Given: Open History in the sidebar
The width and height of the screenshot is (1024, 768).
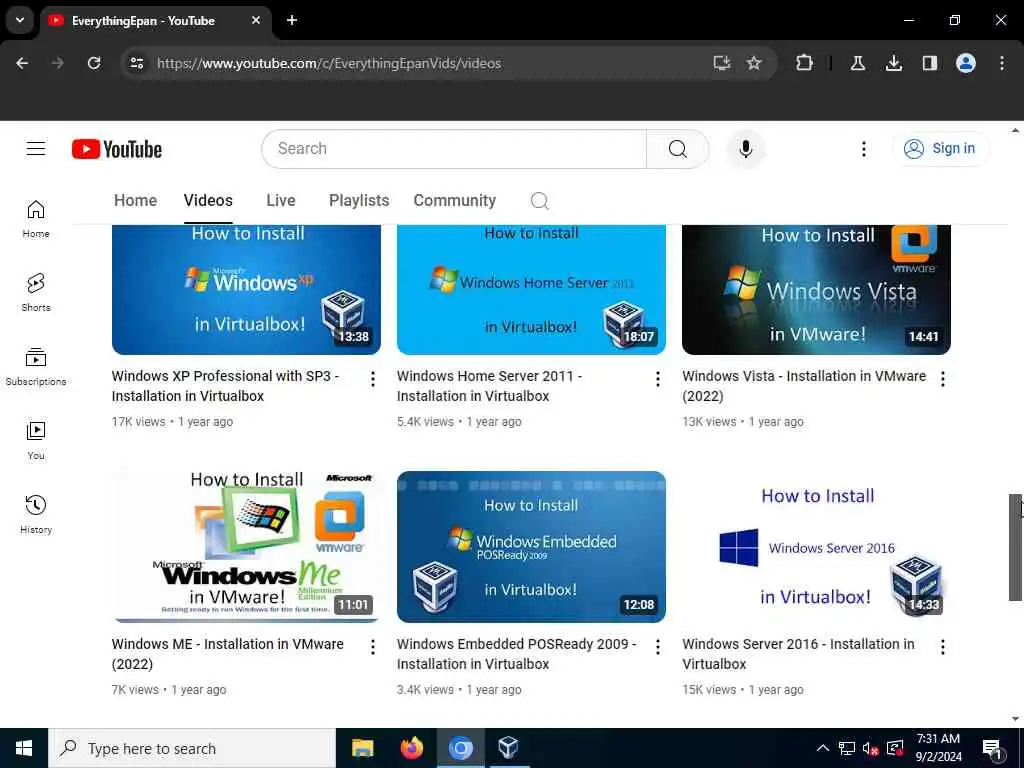Looking at the screenshot, I should pos(36,515).
